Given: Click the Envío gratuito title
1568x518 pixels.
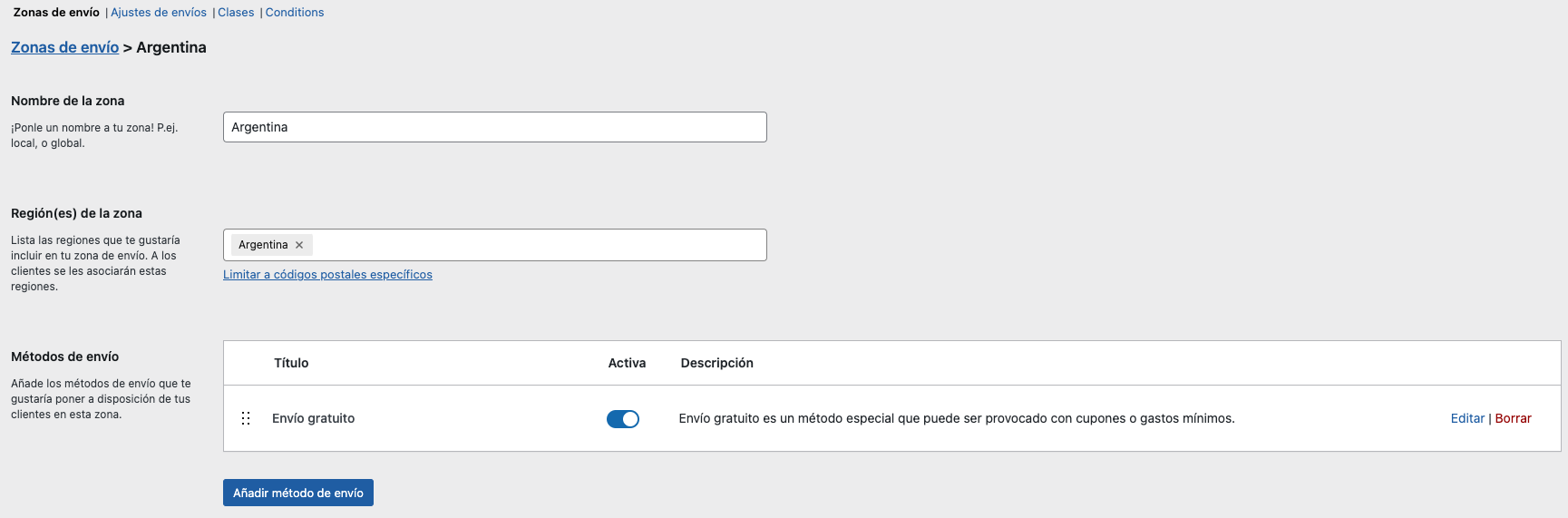Looking at the screenshot, I should (x=313, y=418).
